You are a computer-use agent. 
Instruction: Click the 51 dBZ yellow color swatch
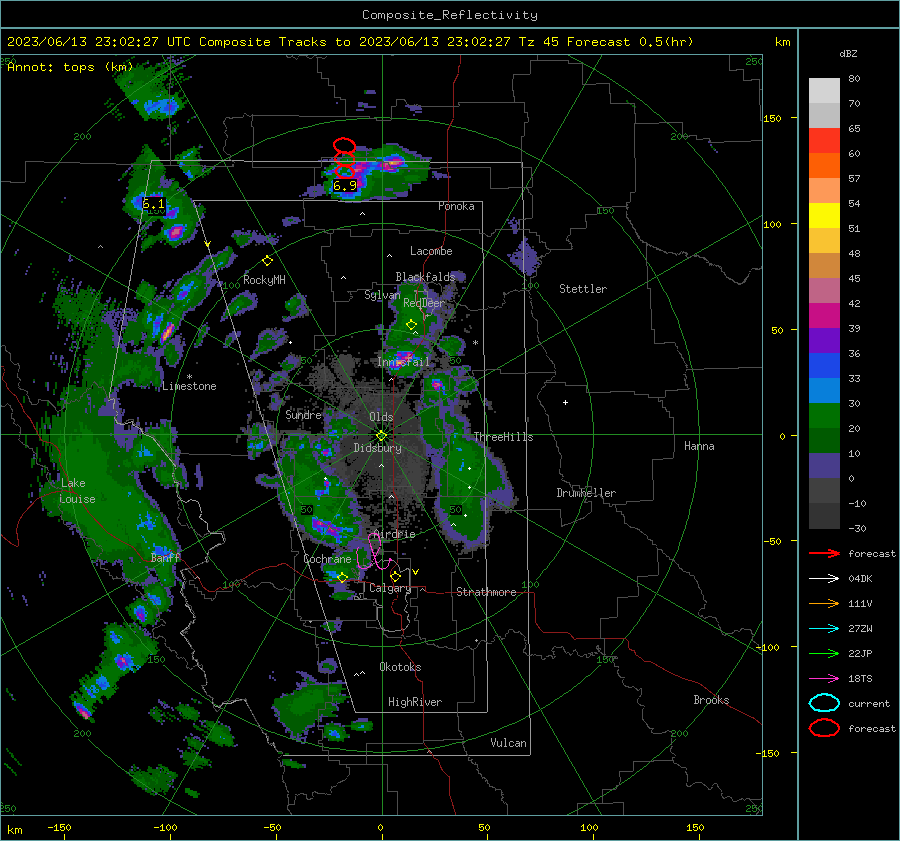click(824, 216)
